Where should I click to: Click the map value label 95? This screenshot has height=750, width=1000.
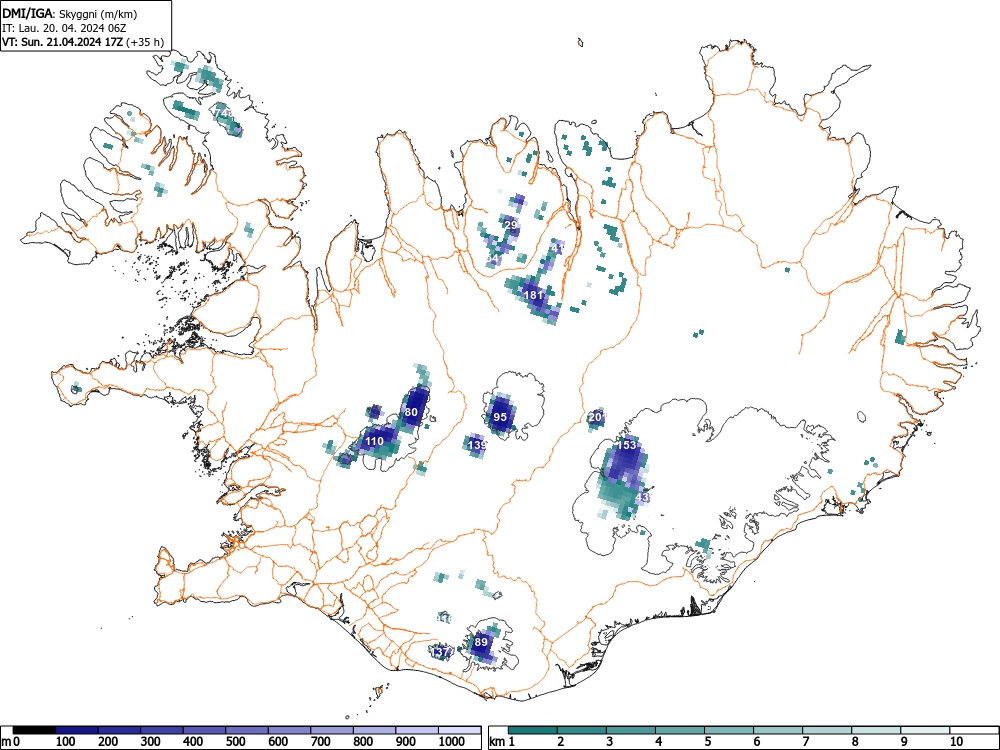501,417
